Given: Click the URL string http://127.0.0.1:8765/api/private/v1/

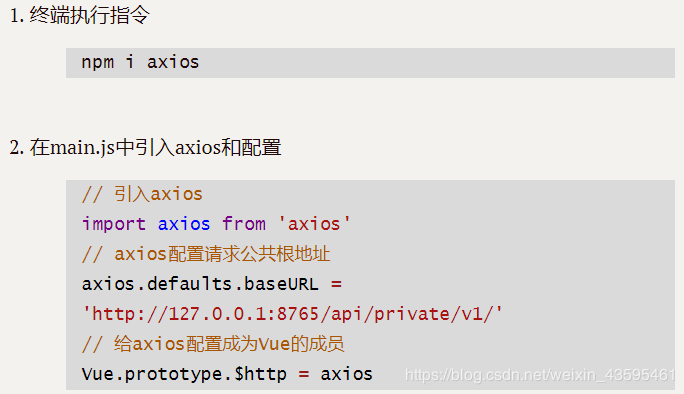Looking at the screenshot, I should pos(292,314).
